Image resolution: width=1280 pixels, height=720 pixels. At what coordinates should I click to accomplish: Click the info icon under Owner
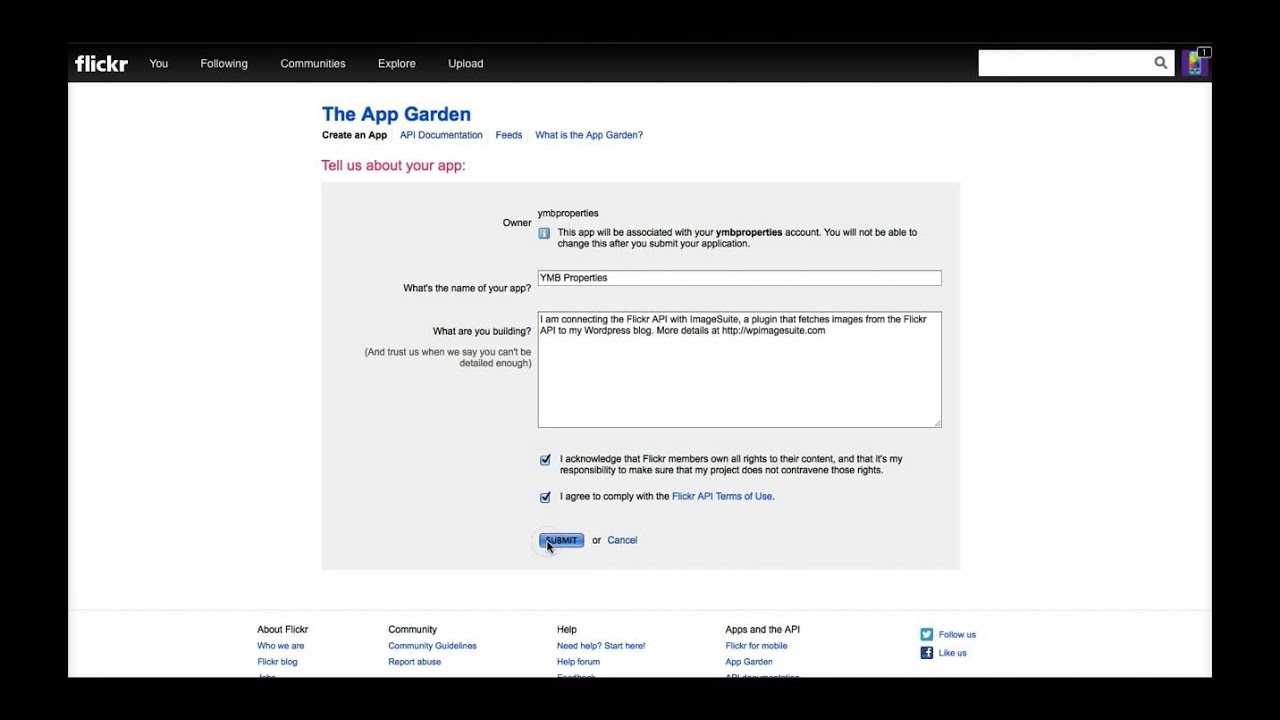click(x=544, y=233)
